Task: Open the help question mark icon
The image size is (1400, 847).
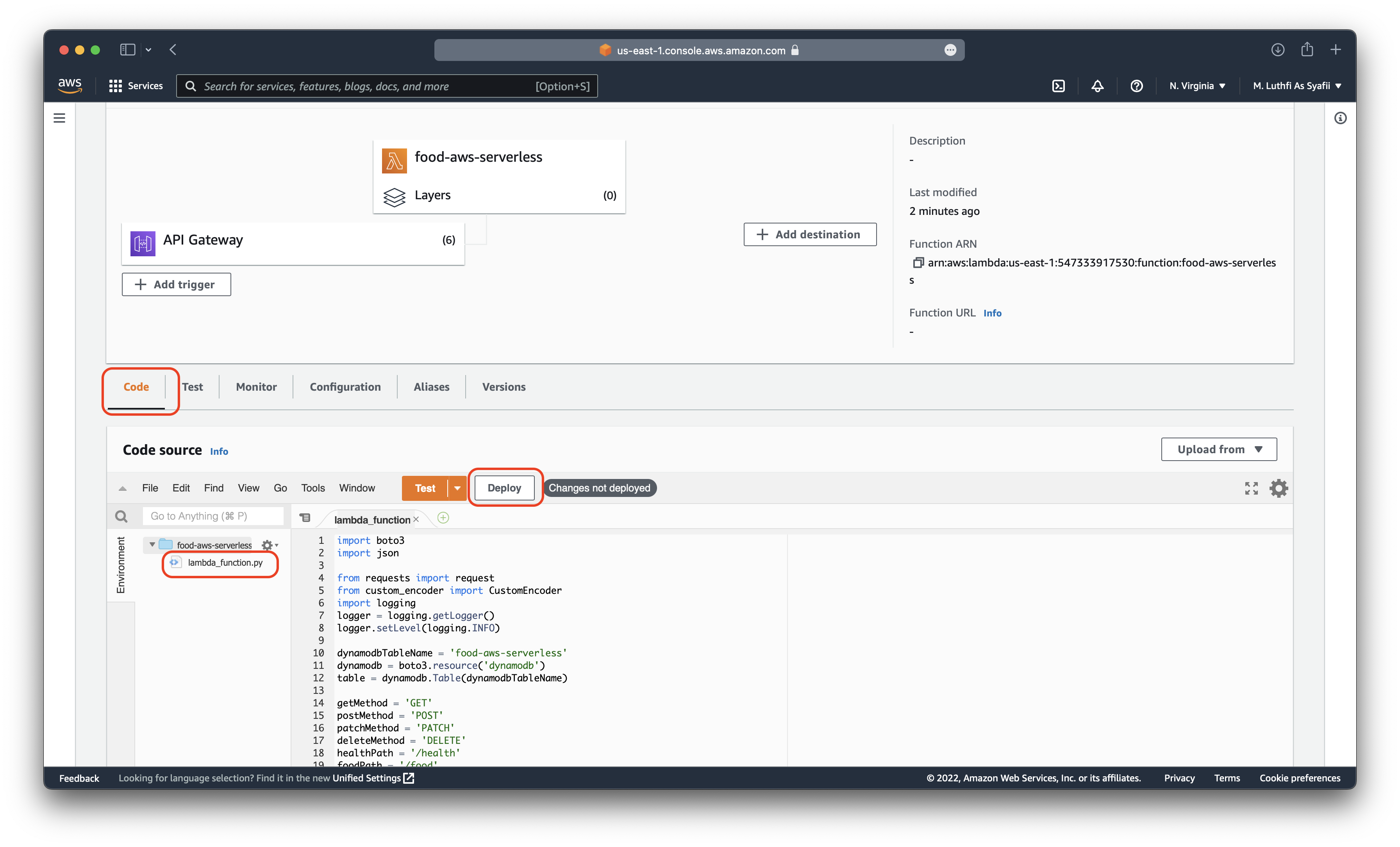Action: 1136,86
